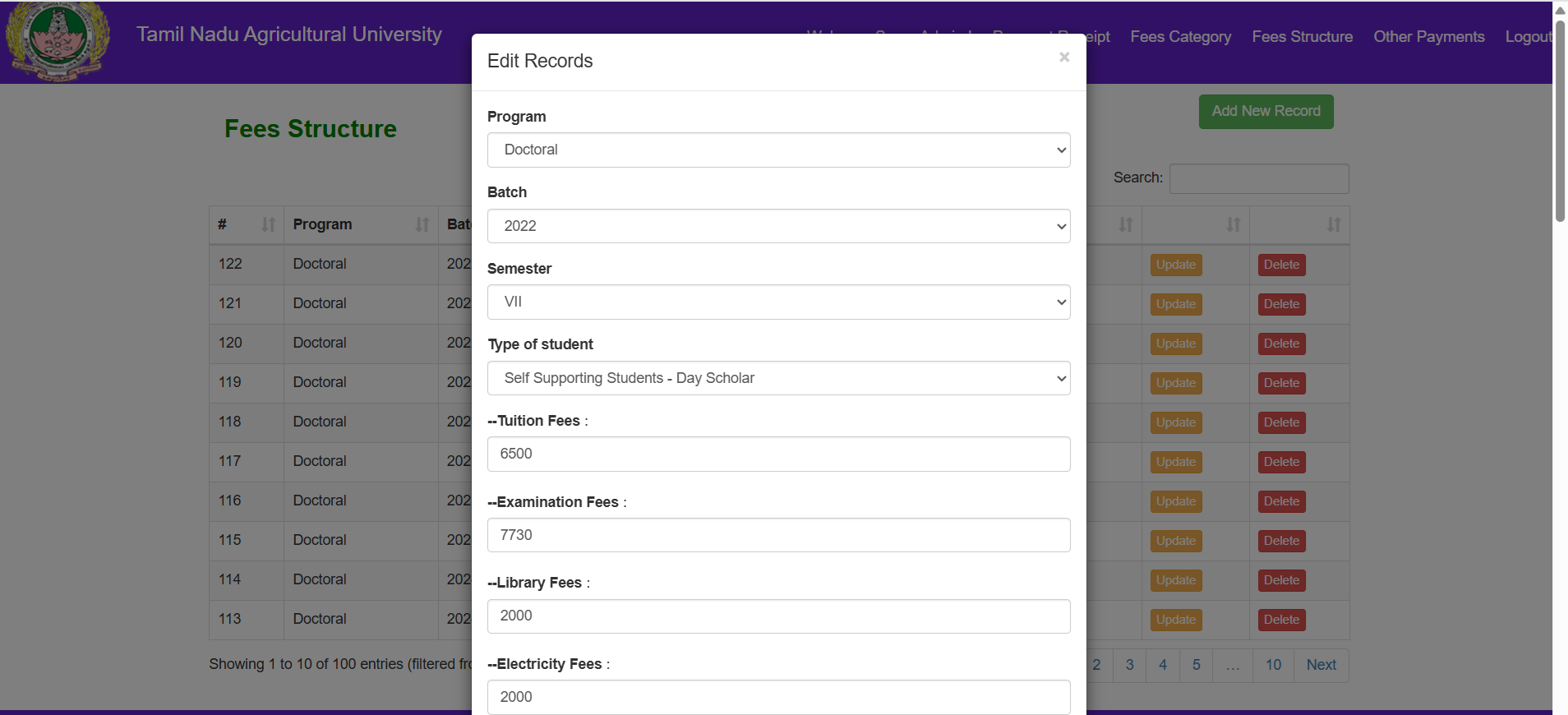Go to Other Payments menu

coord(1428,37)
